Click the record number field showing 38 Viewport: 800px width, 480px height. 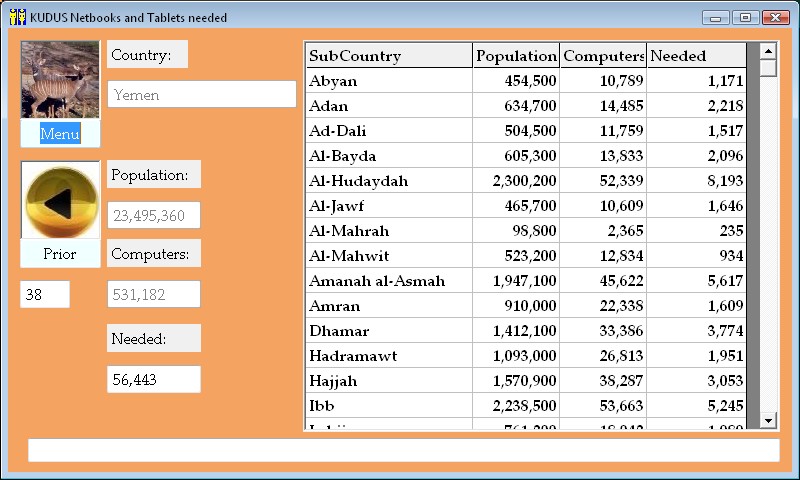point(45,295)
